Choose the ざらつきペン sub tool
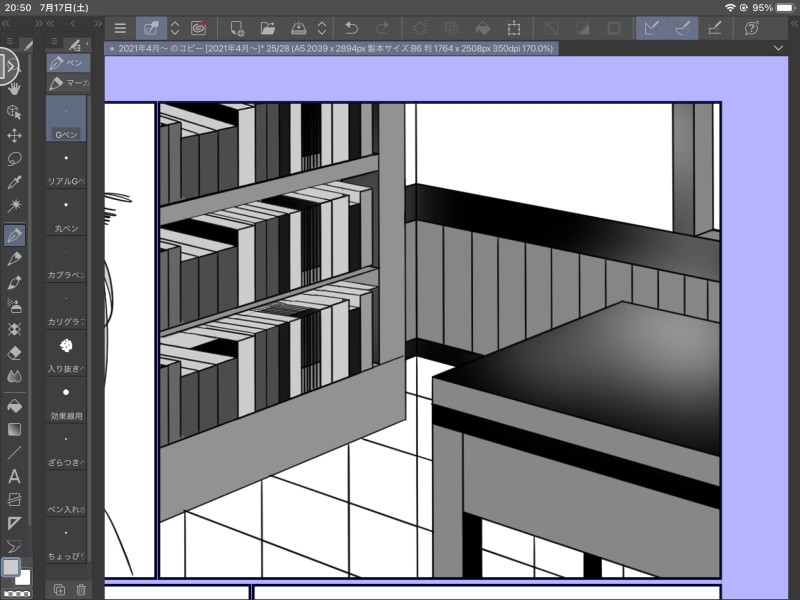The height and width of the screenshot is (600, 800). point(66,447)
